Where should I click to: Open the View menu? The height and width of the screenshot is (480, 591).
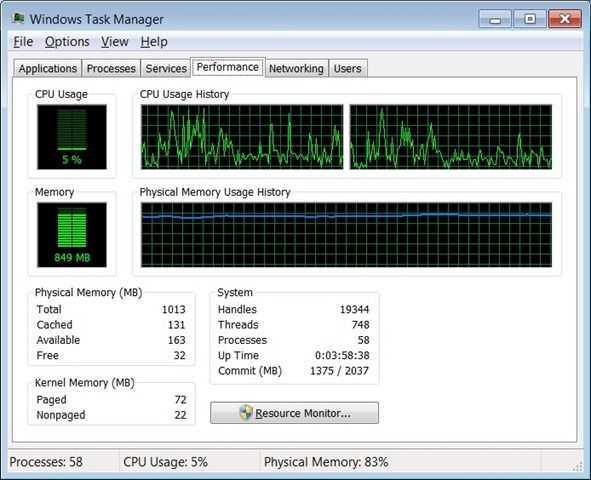115,42
